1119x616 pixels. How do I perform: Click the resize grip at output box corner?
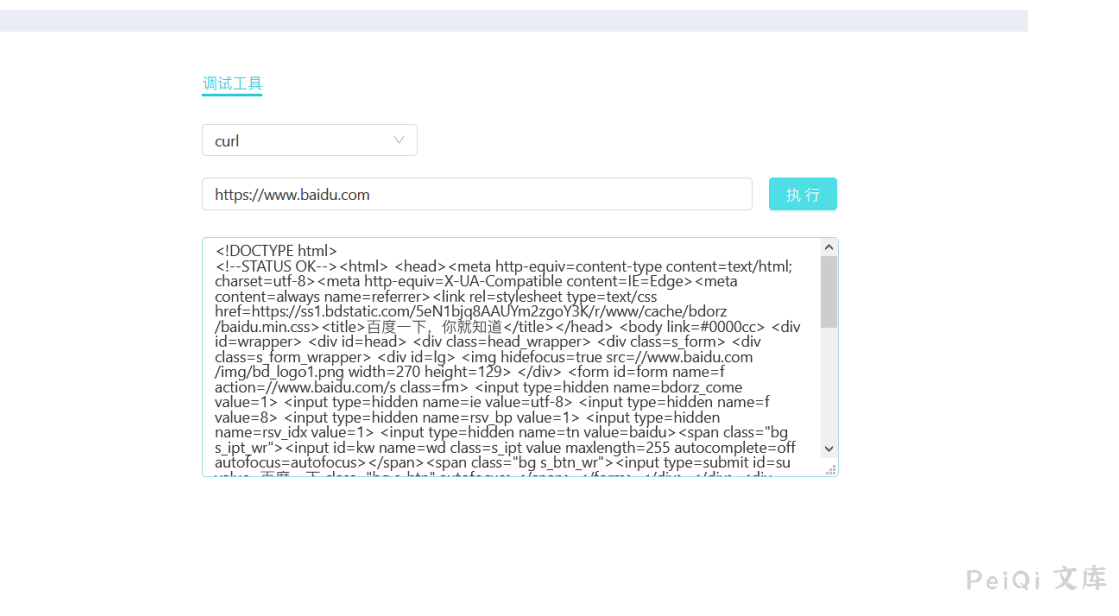pyautogui.click(x=830, y=469)
